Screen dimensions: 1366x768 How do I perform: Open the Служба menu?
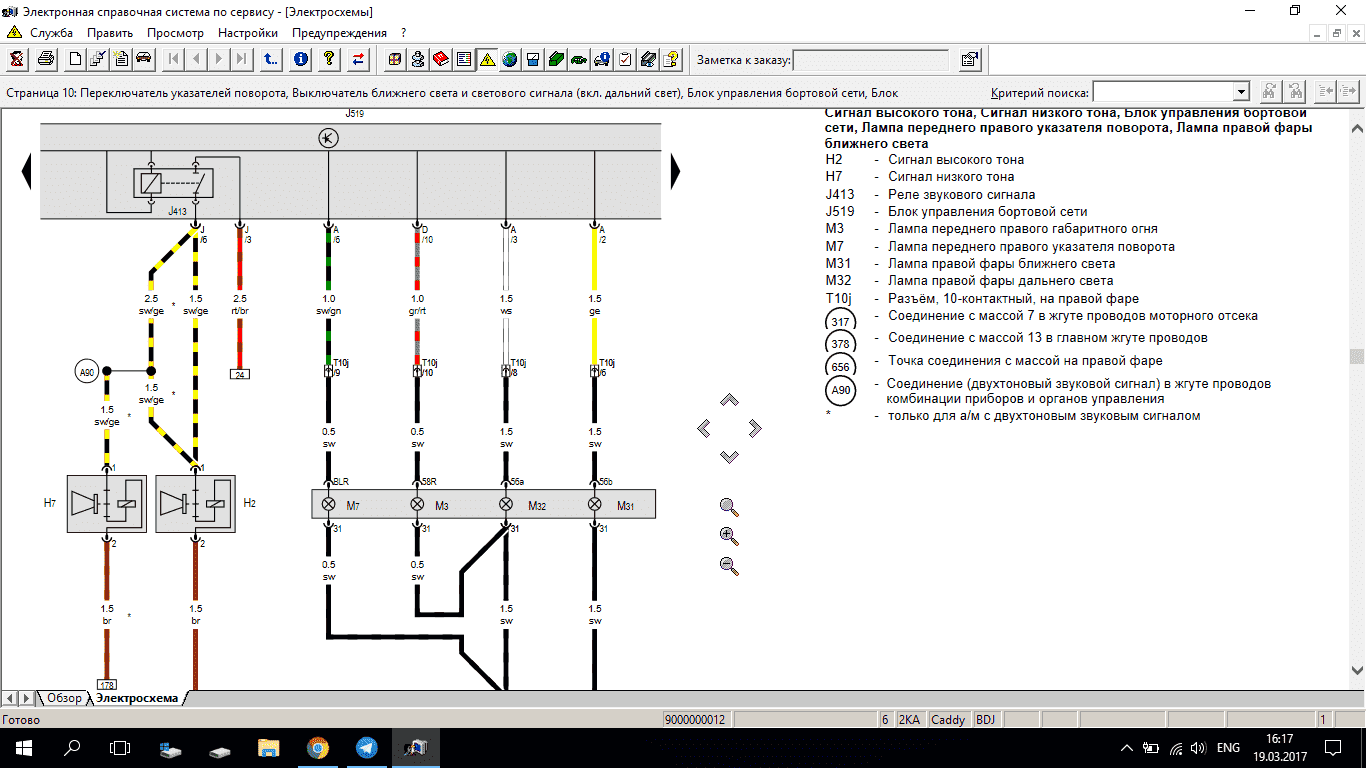(x=51, y=33)
